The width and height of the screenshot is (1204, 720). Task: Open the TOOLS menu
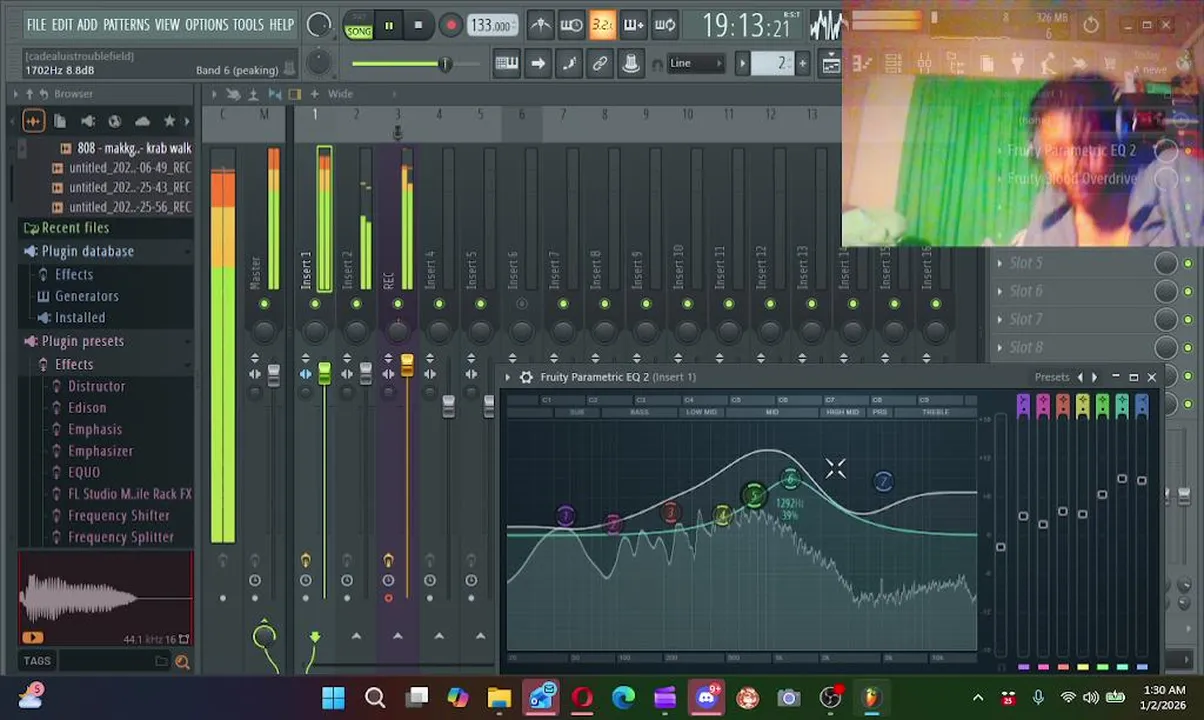[x=248, y=24]
